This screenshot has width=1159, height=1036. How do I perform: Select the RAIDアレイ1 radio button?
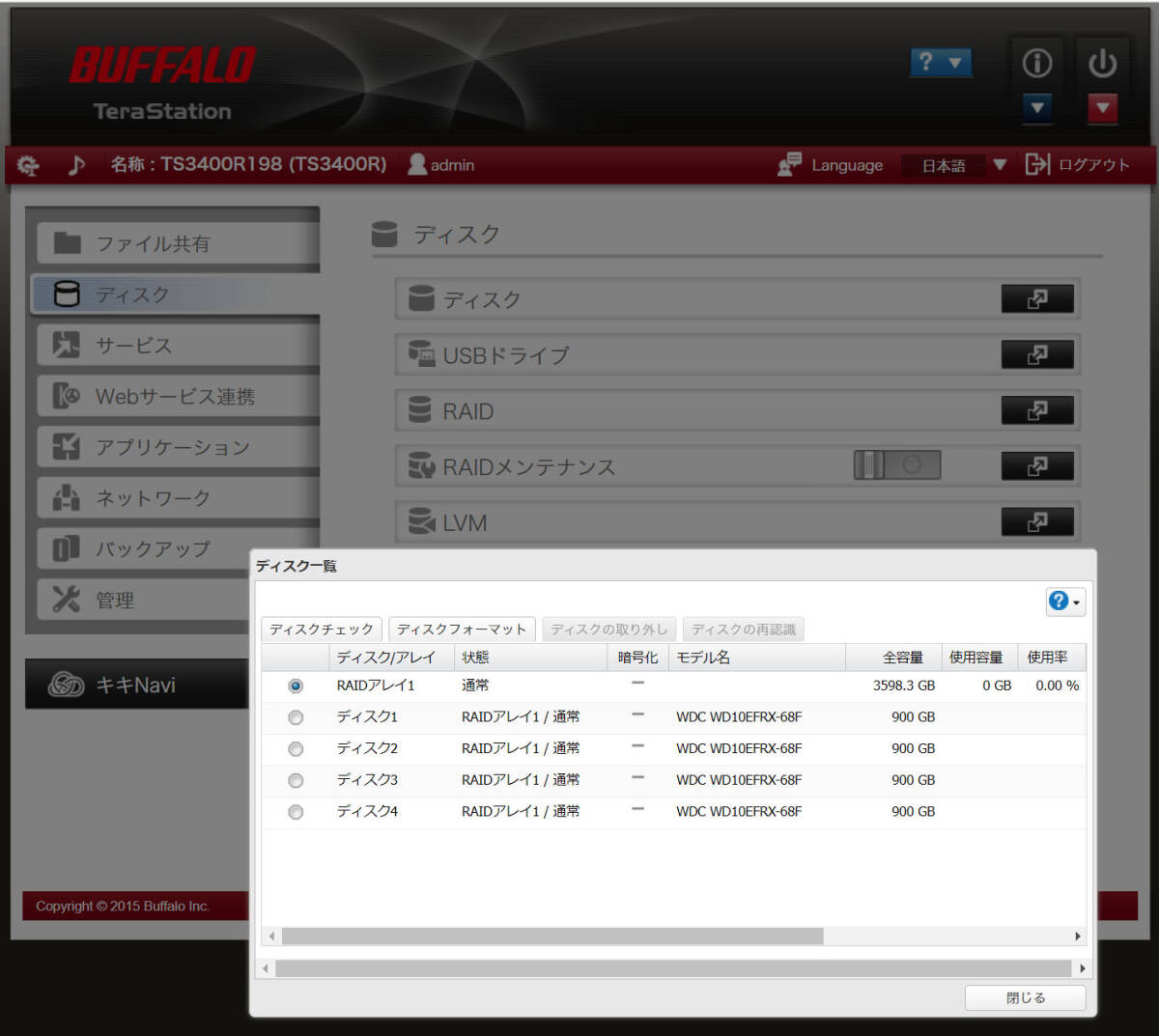click(x=296, y=686)
